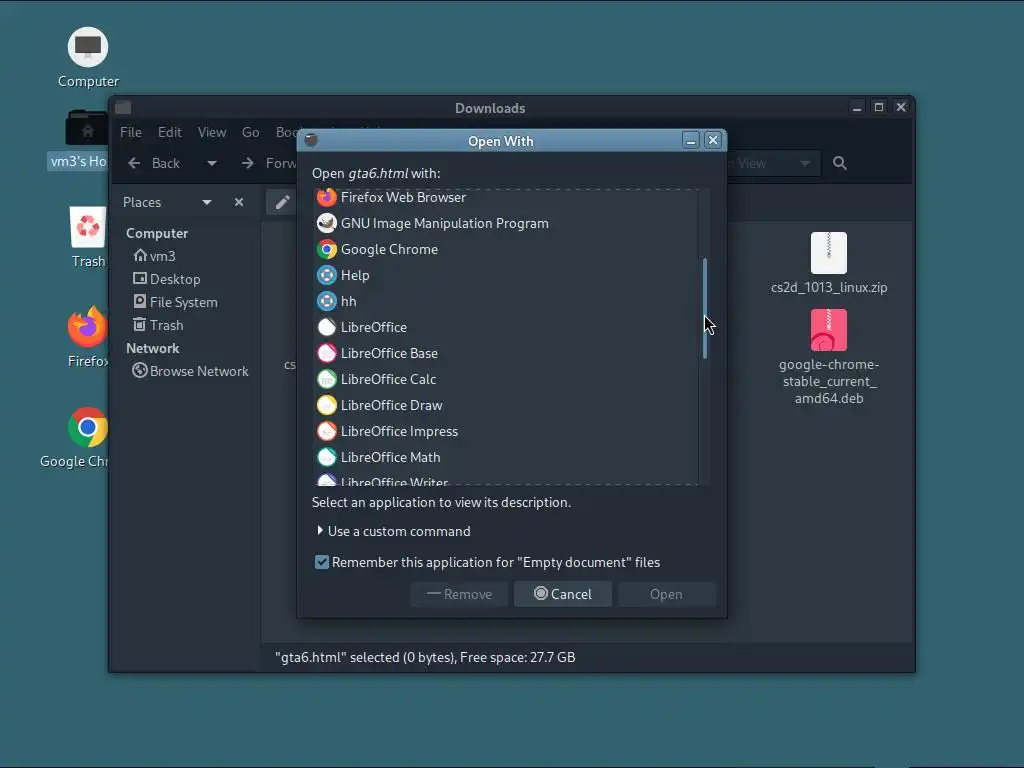Select the google-chrome-stable deb package icon

tap(829, 330)
